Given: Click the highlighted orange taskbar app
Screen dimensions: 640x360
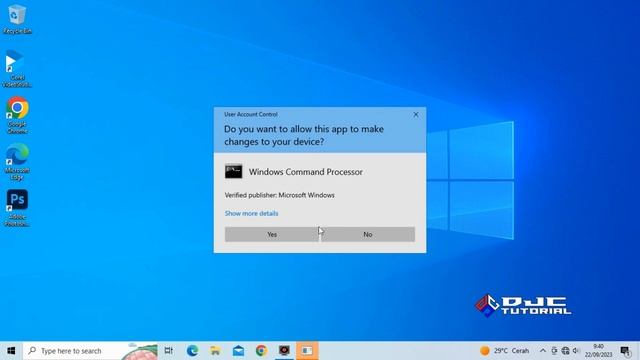Looking at the screenshot, I should [307, 351].
